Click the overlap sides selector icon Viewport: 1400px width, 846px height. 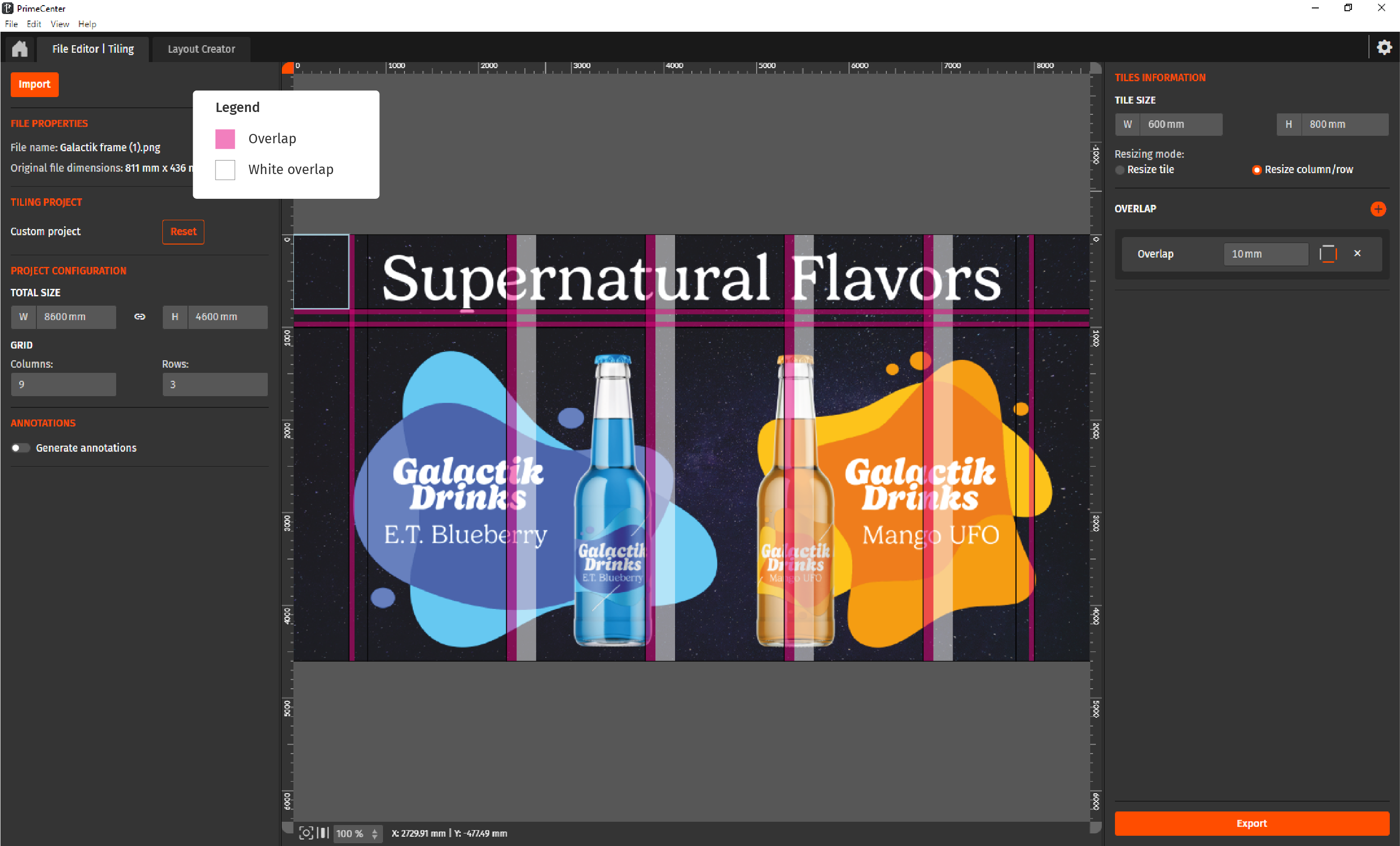point(1328,254)
